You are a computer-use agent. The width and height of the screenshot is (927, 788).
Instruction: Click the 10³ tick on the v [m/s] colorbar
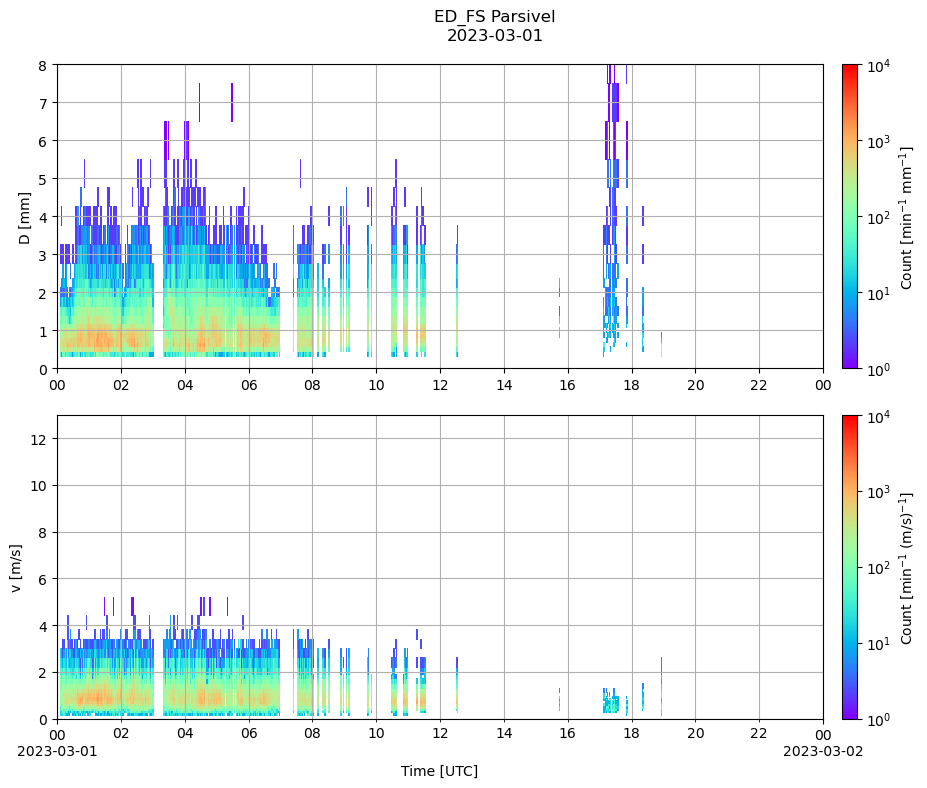pos(879,492)
